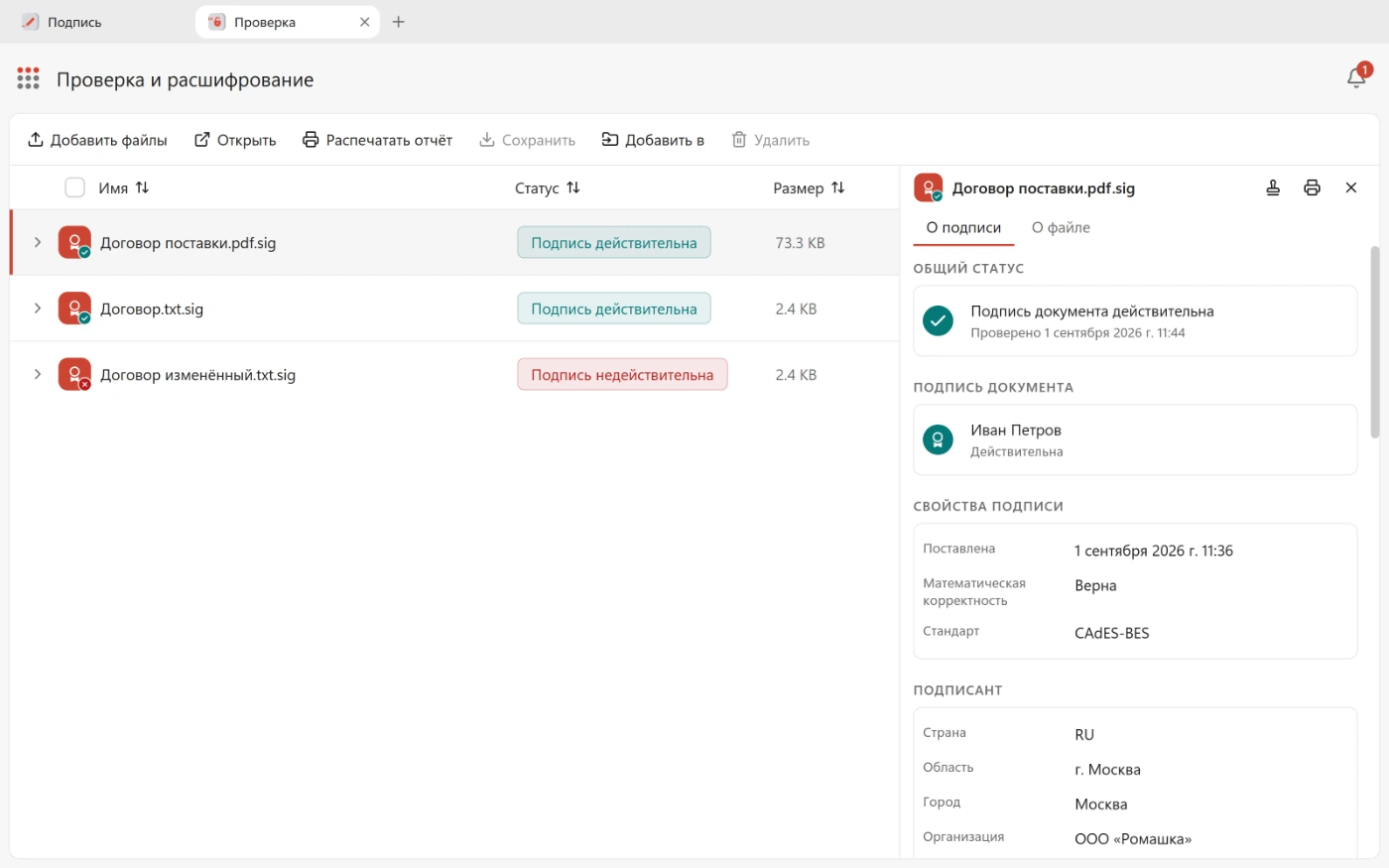Click Подпись действительна badge for Договор.txt.sig
Screen dimensions: 1389x868
pyautogui.click(x=614, y=309)
